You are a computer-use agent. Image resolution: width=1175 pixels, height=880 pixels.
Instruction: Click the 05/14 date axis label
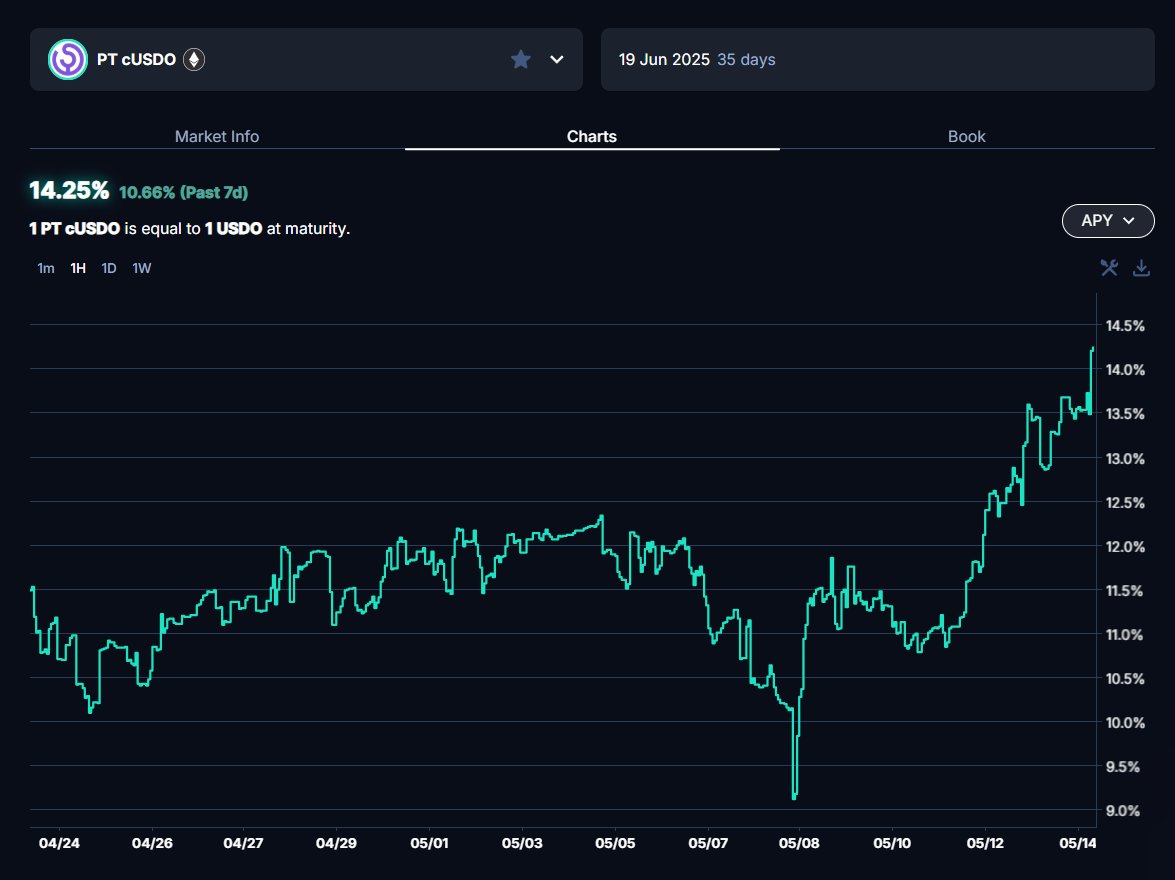click(x=1078, y=843)
